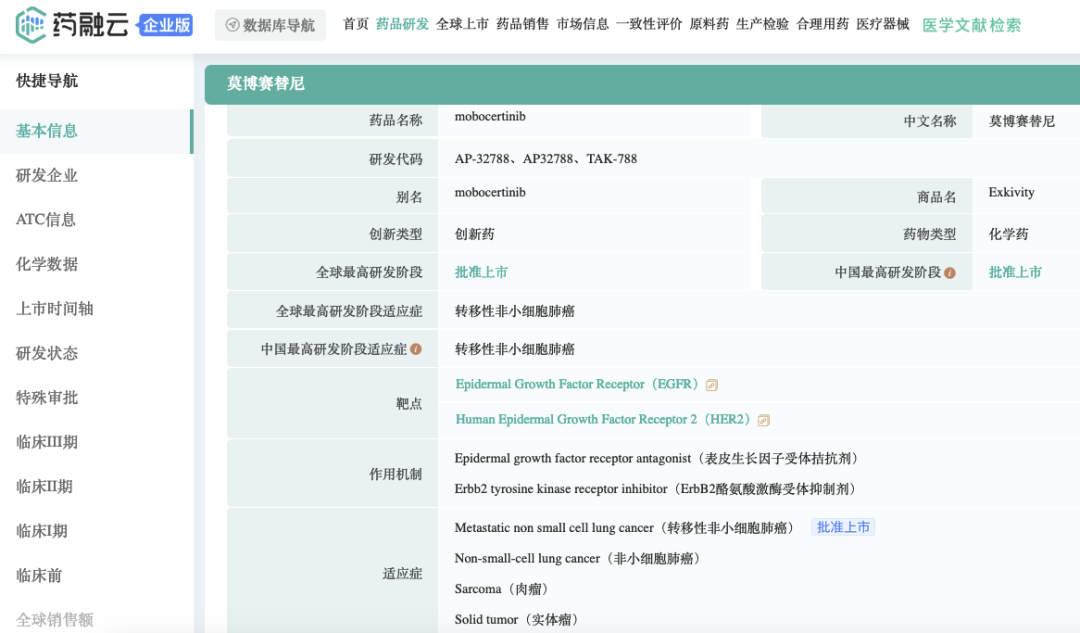
Task: Click the 快捷导航 heading
Action: [x=47, y=81]
